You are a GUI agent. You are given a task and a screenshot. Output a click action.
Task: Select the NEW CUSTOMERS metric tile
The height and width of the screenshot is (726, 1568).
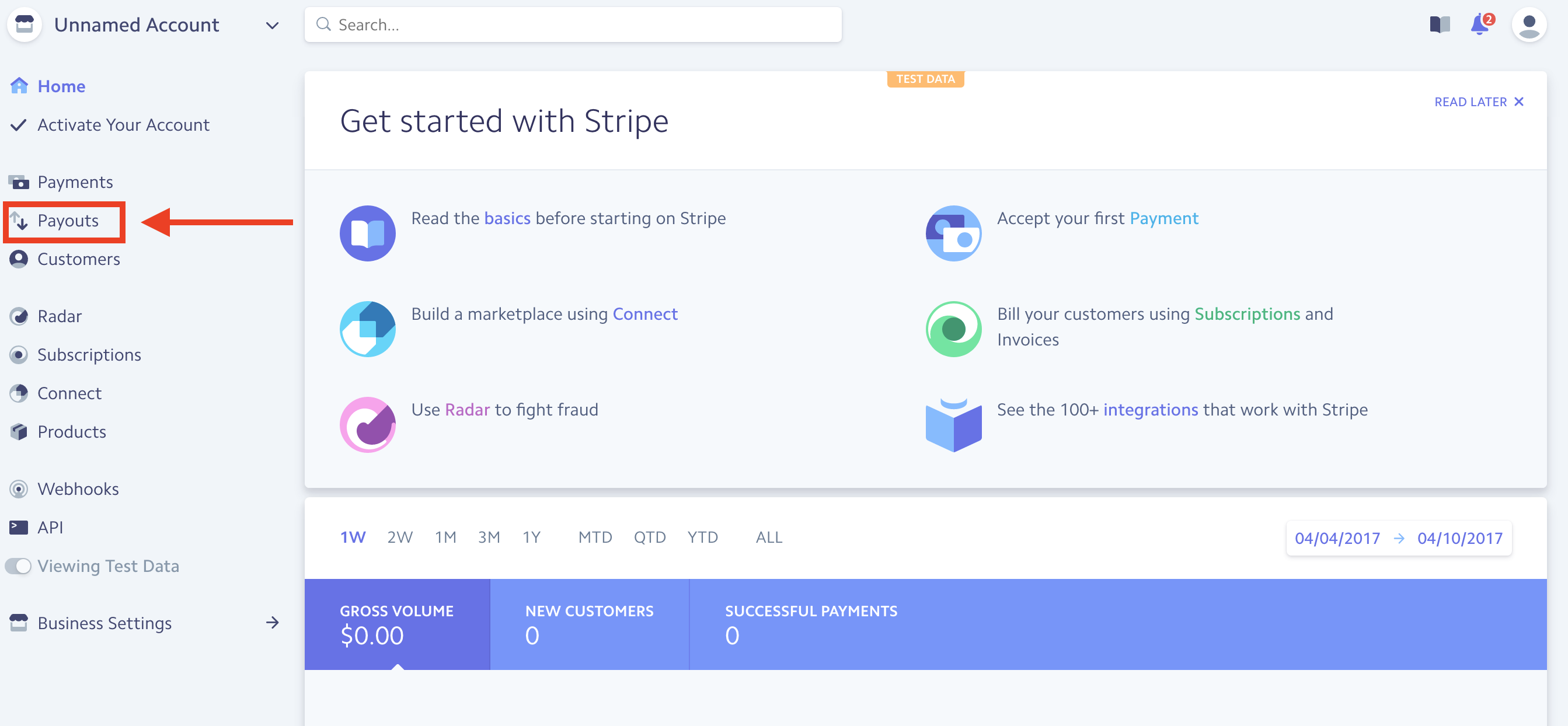click(589, 624)
